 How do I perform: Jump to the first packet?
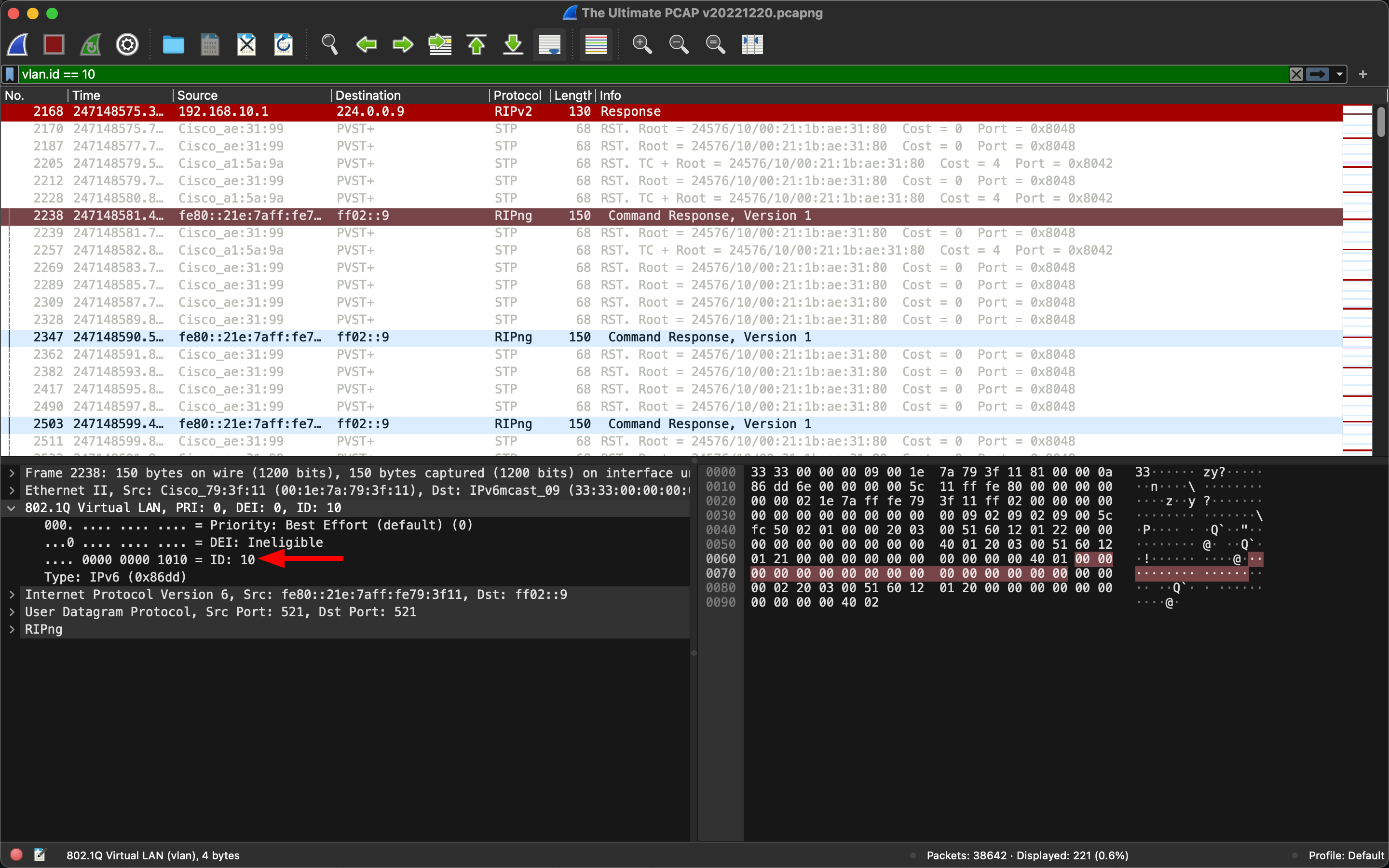(477, 44)
